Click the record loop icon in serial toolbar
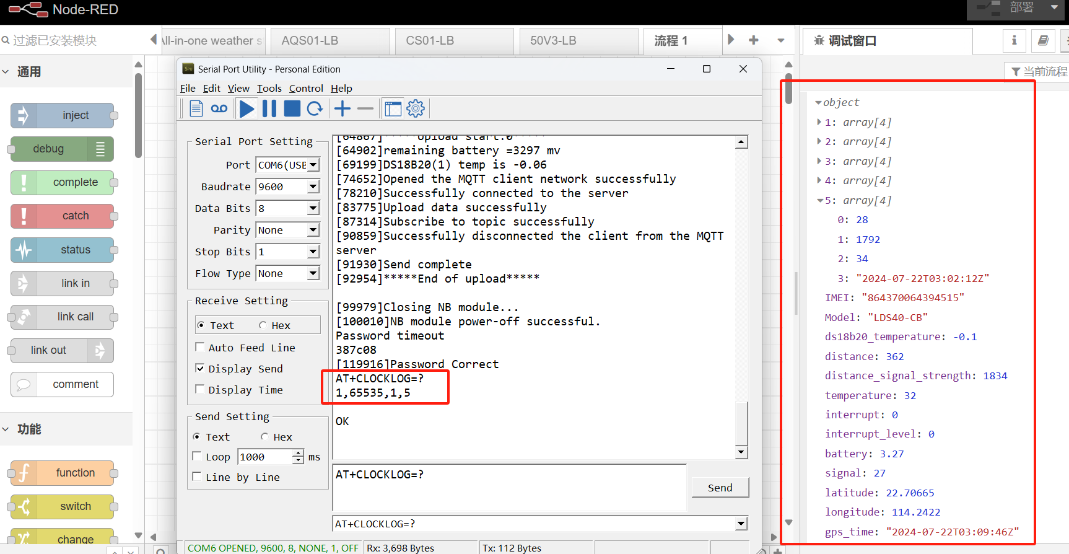 [219, 108]
